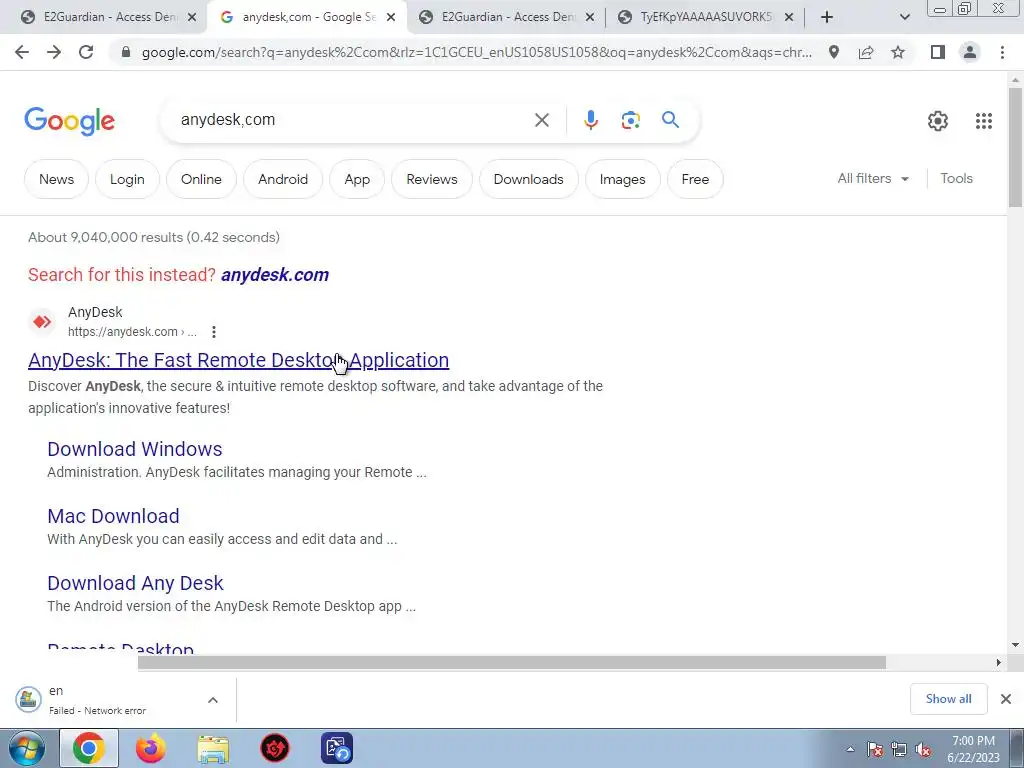Clear the search box with the X
1024x768 pixels.
(x=541, y=120)
